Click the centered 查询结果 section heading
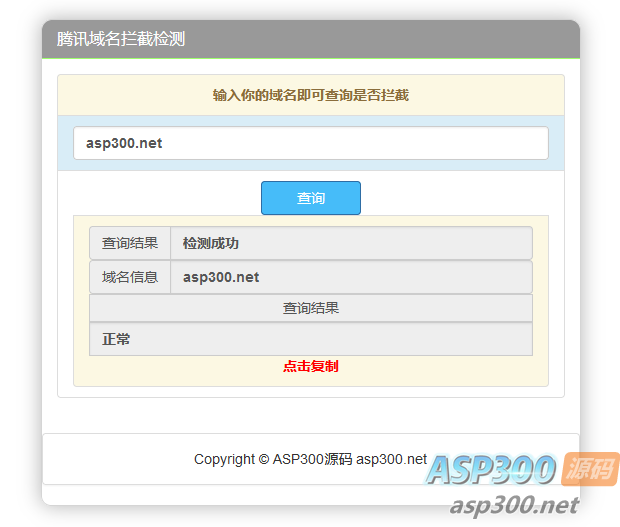Image resolution: width=620 pixels, height=527 pixels. point(311,308)
